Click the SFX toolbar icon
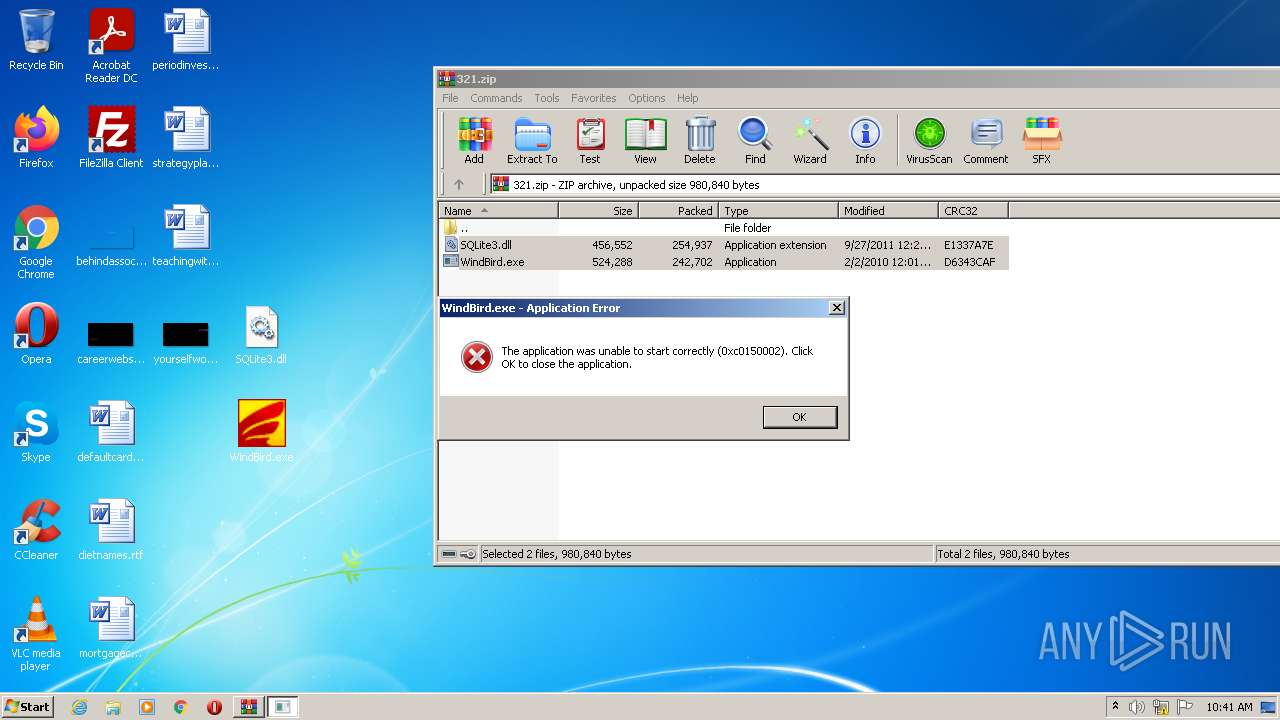The width and height of the screenshot is (1280, 720). click(x=1041, y=141)
